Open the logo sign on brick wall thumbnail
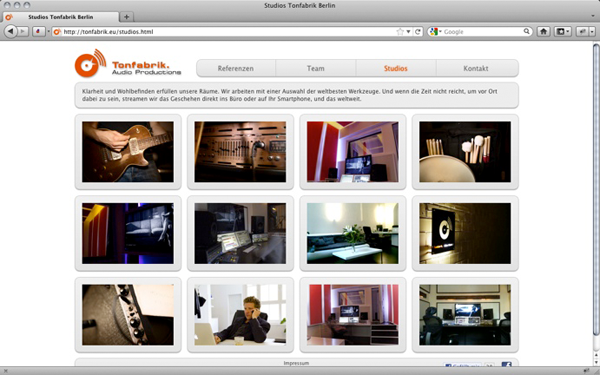This screenshot has width=600, height=375. click(x=465, y=233)
